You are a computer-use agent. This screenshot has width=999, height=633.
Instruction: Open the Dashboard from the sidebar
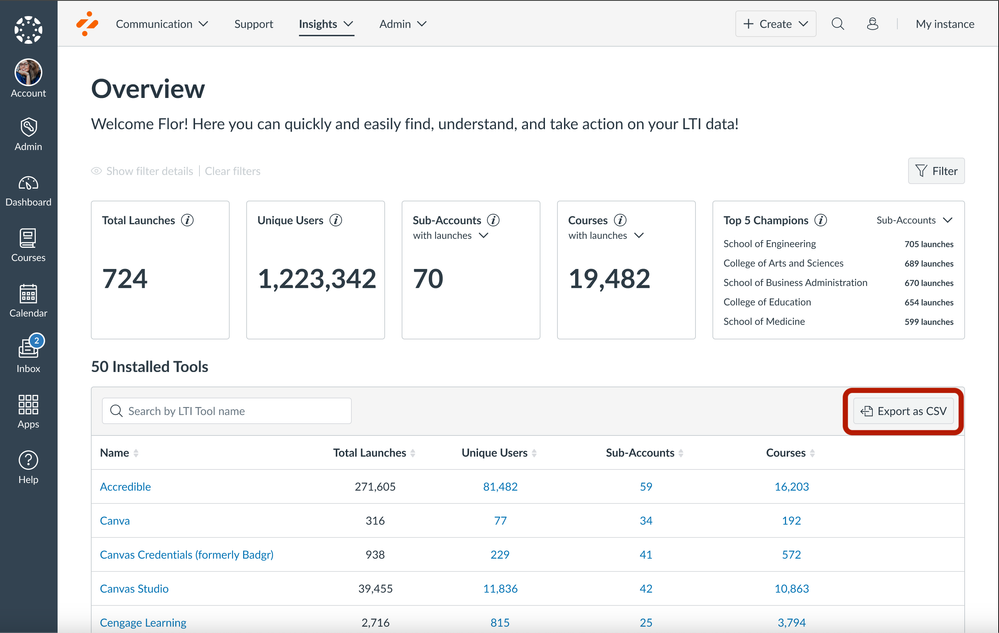tap(28, 190)
